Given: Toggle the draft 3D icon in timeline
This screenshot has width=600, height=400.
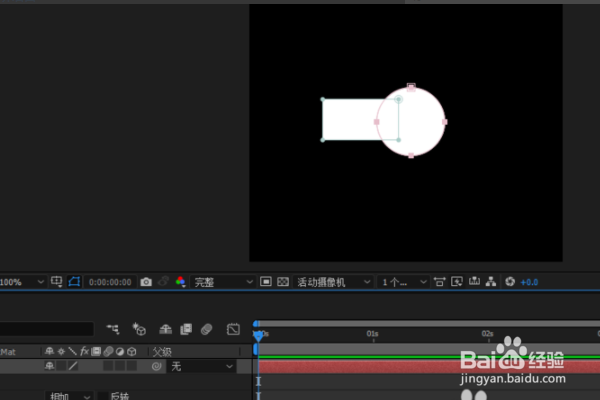Looking at the screenshot, I should point(139,329).
